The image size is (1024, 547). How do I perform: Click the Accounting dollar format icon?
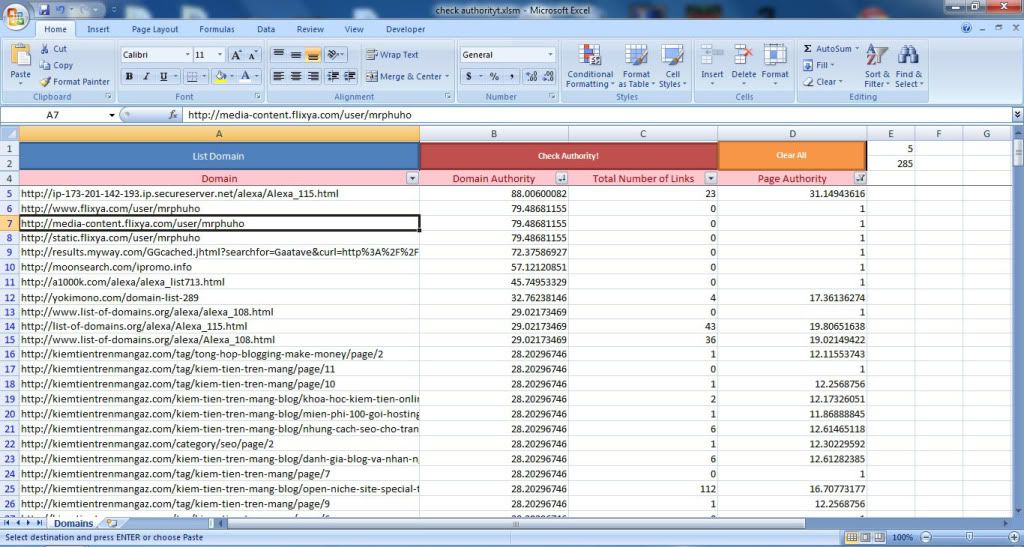click(468, 76)
